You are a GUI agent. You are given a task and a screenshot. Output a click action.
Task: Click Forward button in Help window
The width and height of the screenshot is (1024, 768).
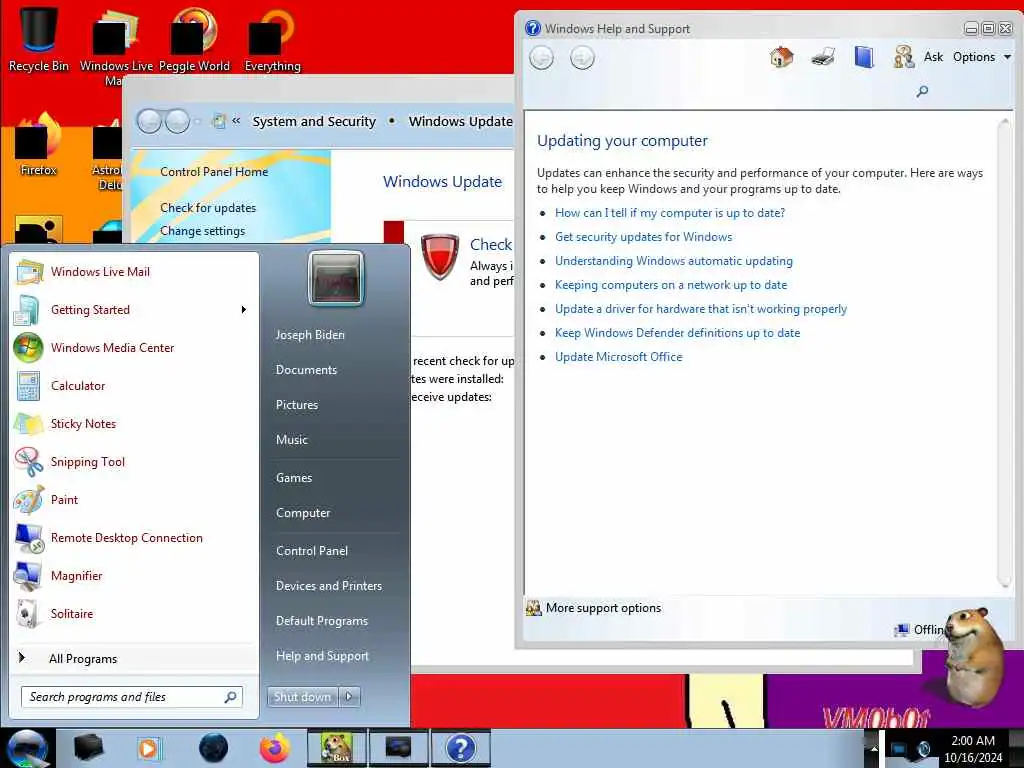pos(582,58)
